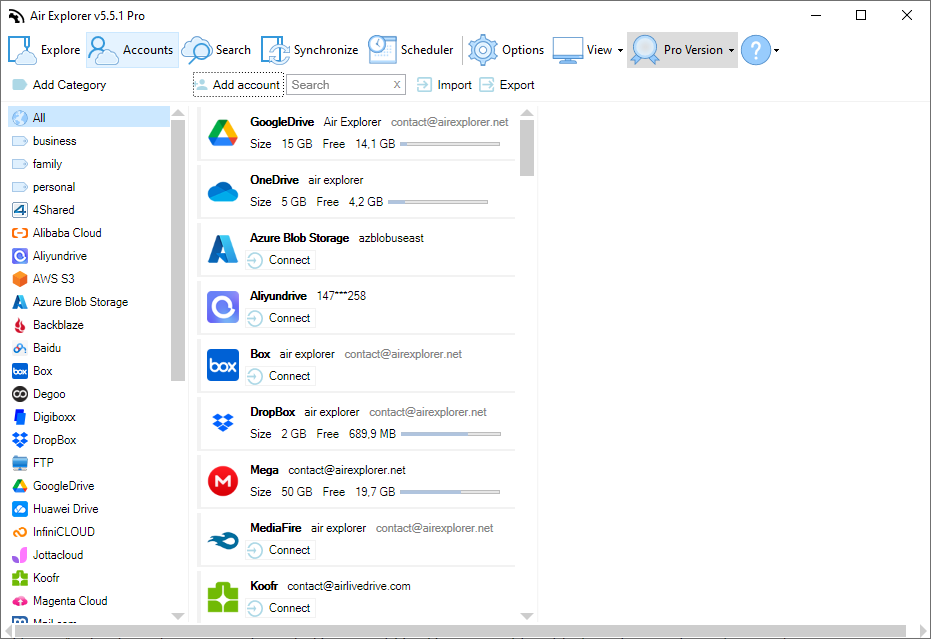Filter by Jottacloud in sidebar
This screenshot has width=931, height=639.
[89, 555]
